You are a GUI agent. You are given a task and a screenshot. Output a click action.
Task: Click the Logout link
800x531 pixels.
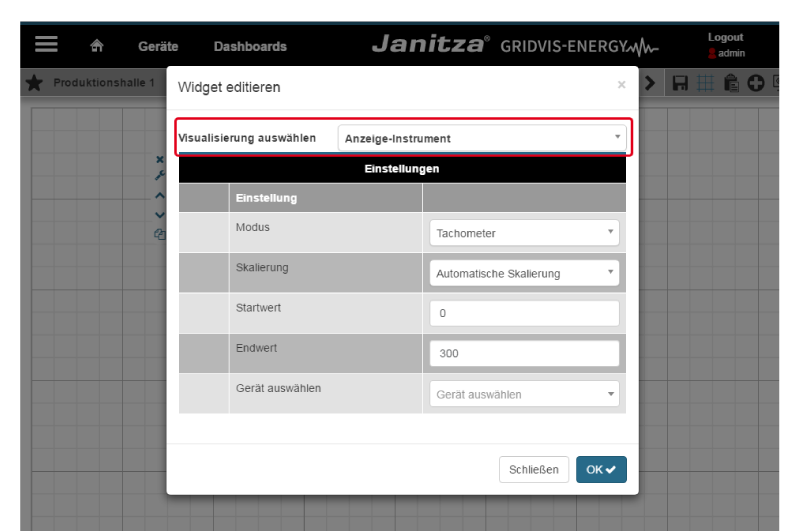click(x=725, y=37)
